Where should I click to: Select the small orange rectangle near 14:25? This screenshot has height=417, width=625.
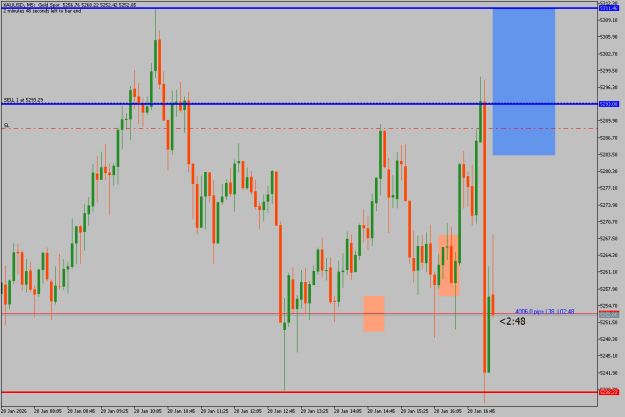click(x=374, y=314)
